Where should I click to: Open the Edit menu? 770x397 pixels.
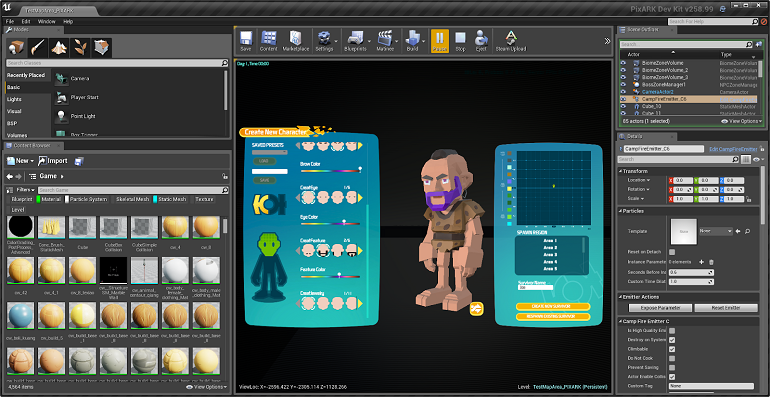26,22
